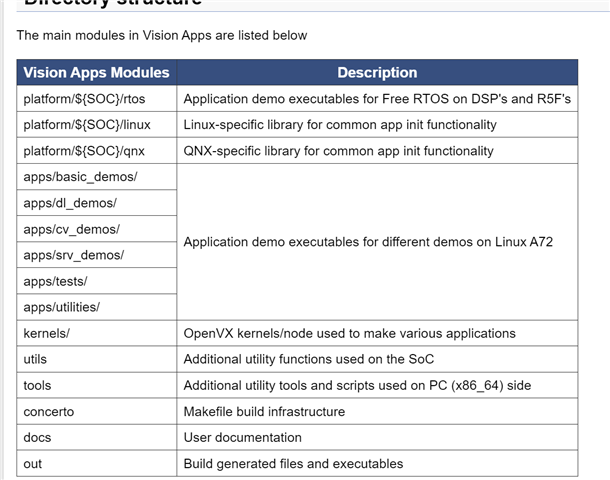Click the Free RTOS on DSP's description

377,99
